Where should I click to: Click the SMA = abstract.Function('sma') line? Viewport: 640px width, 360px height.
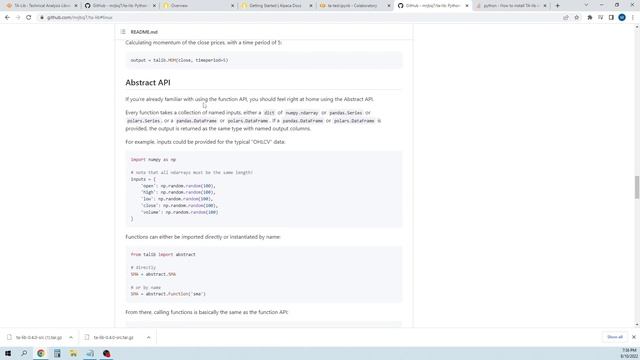click(168, 294)
